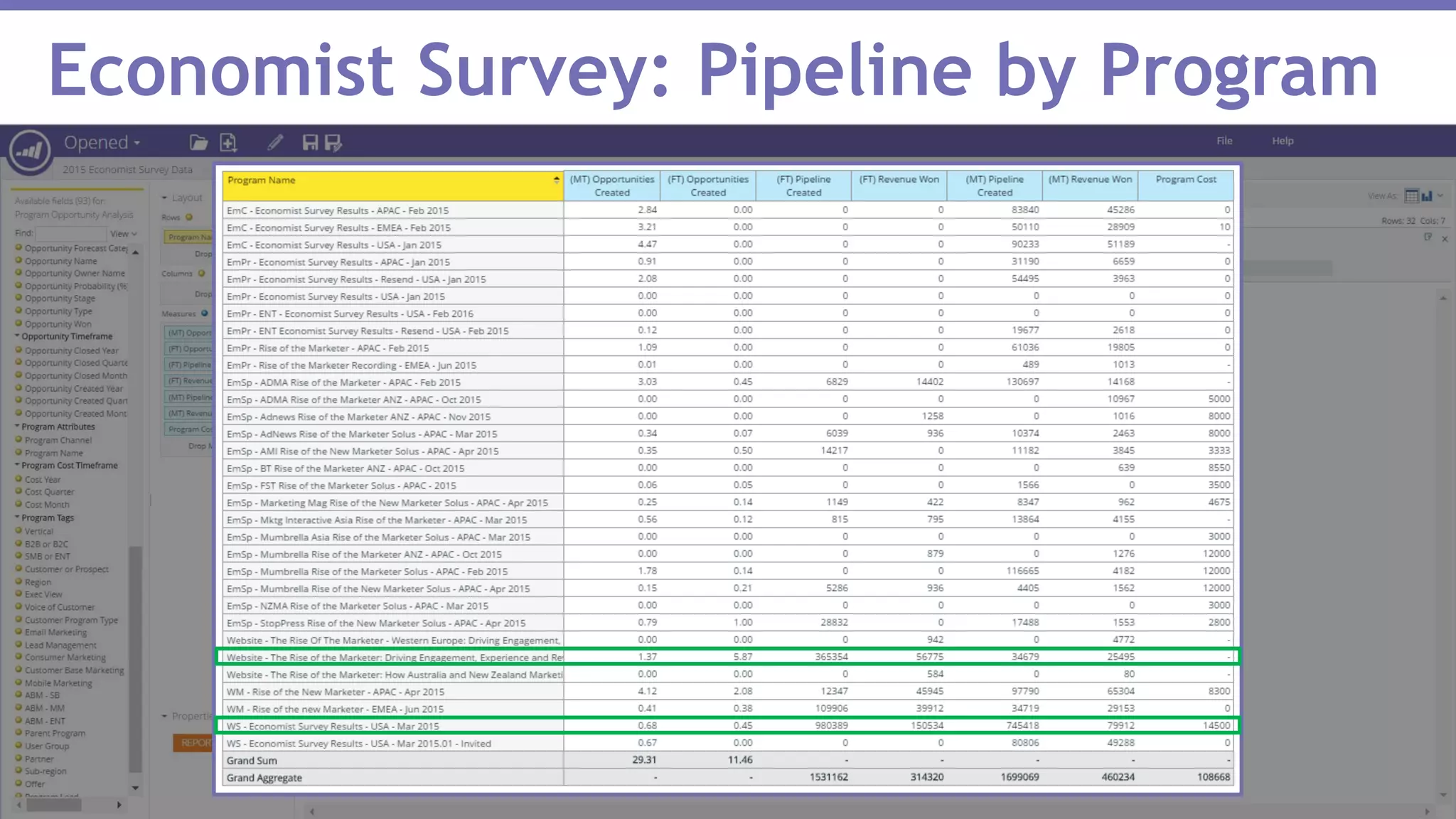The height and width of the screenshot is (819, 1456).
Task: Click the (MT) Opportunities Created column header
Action: pos(612,186)
